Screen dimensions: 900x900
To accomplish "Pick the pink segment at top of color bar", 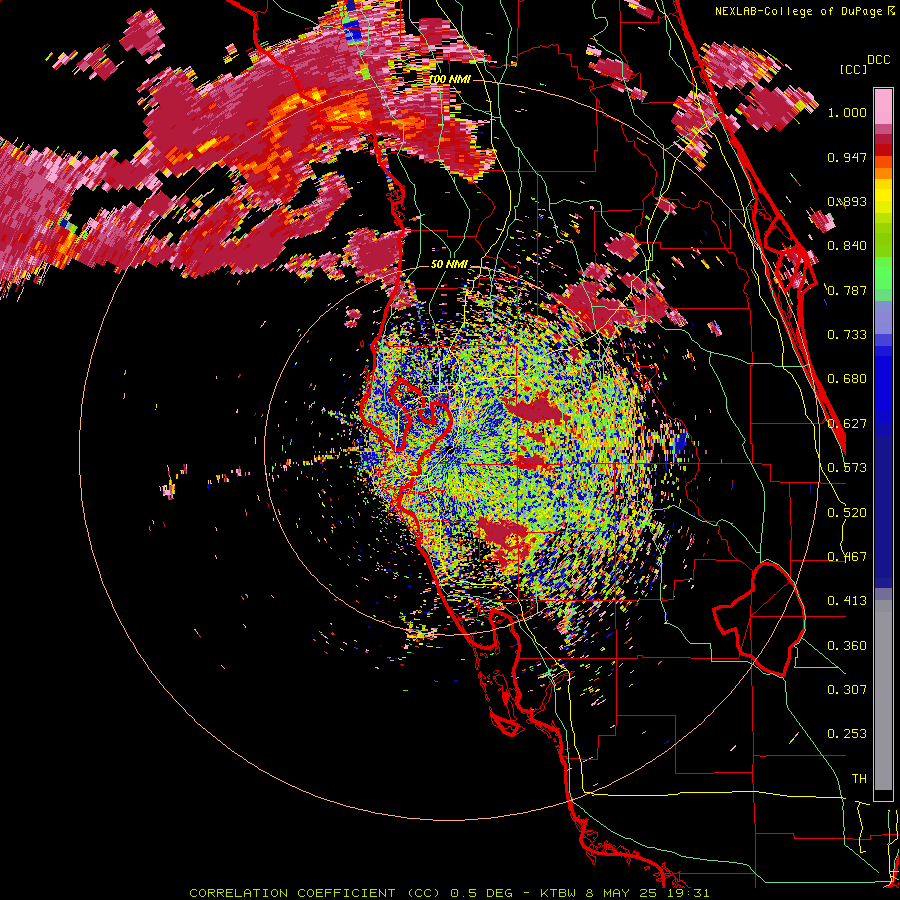I will [883, 106].
